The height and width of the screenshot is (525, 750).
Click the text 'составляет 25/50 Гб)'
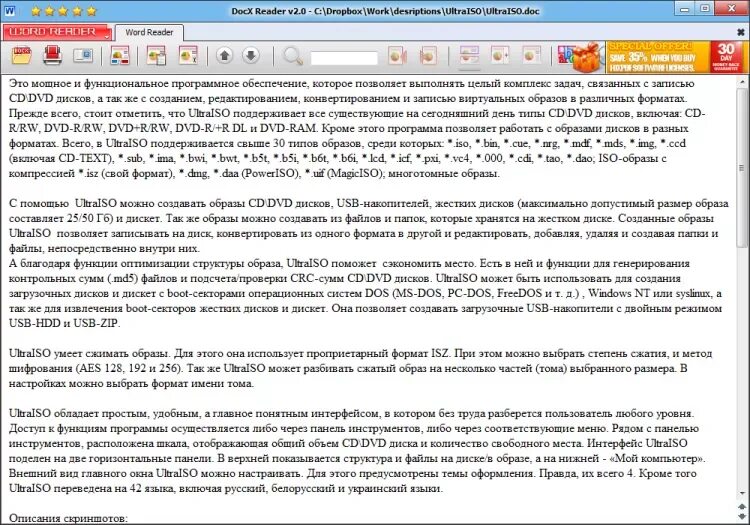tap(60, 219)
